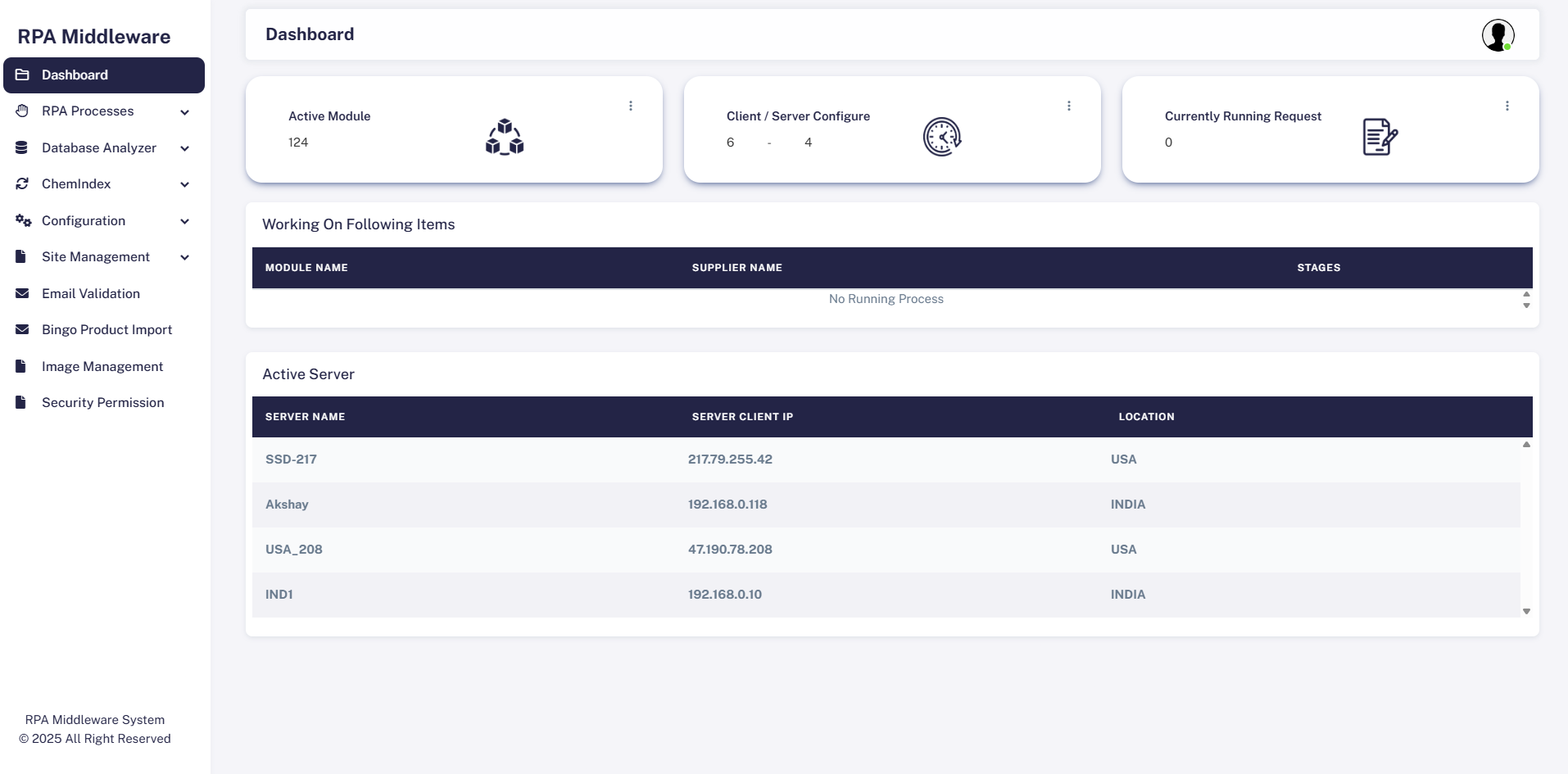Screen dimensions: 1568x774
Task: Open Security Permission menu item
Action: 102,403
